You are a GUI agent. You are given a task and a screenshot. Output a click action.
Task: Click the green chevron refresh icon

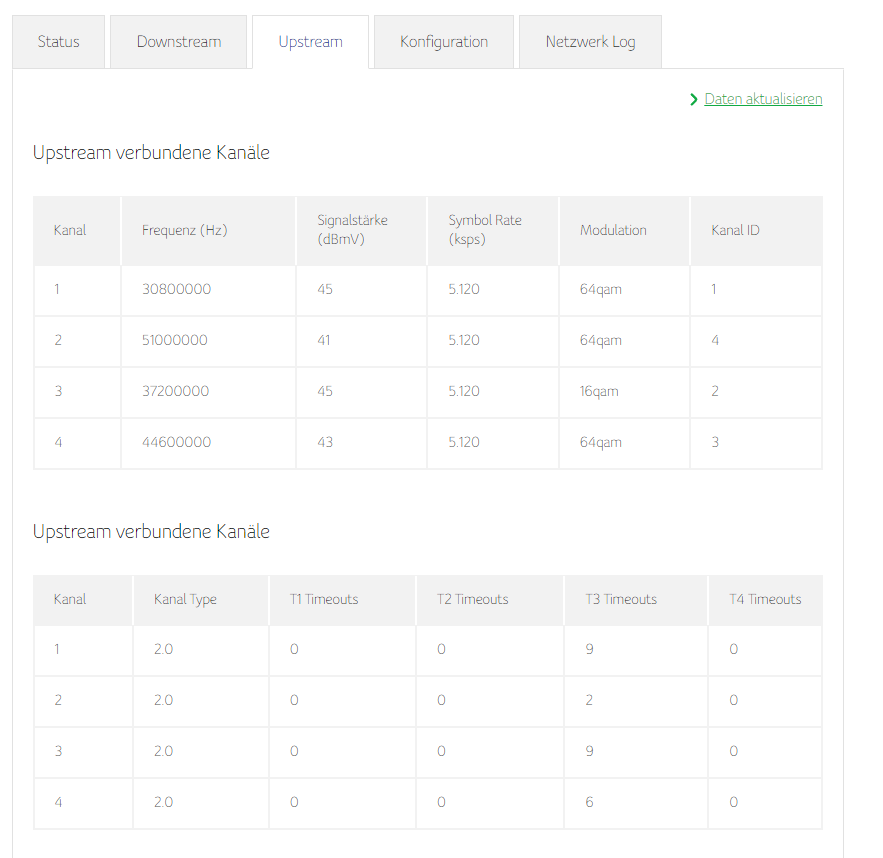point(694,99)
